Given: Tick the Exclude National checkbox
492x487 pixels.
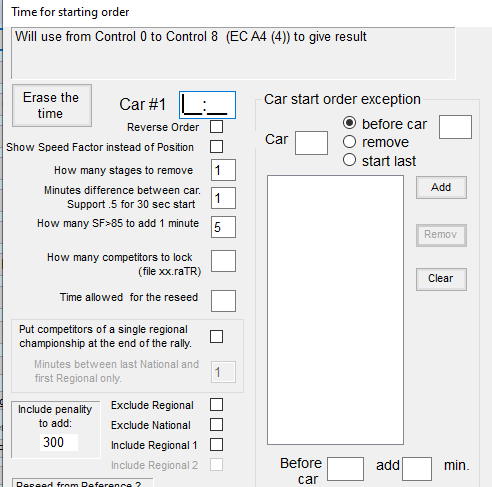Looking at the screenshot, I should [x=216, y=425].
